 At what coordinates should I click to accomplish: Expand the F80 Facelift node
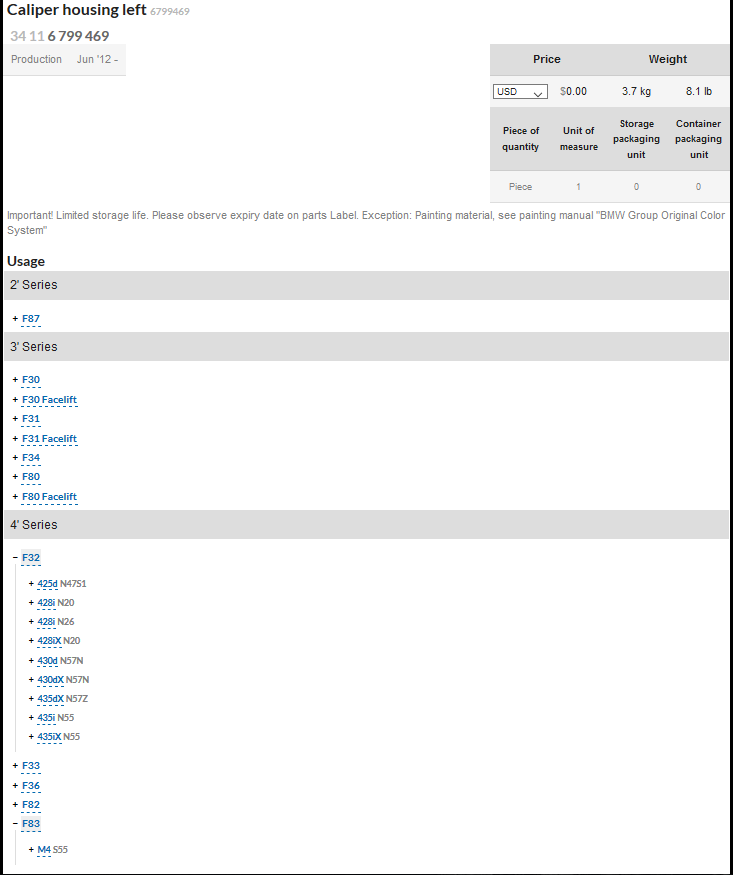pos(15,497)
